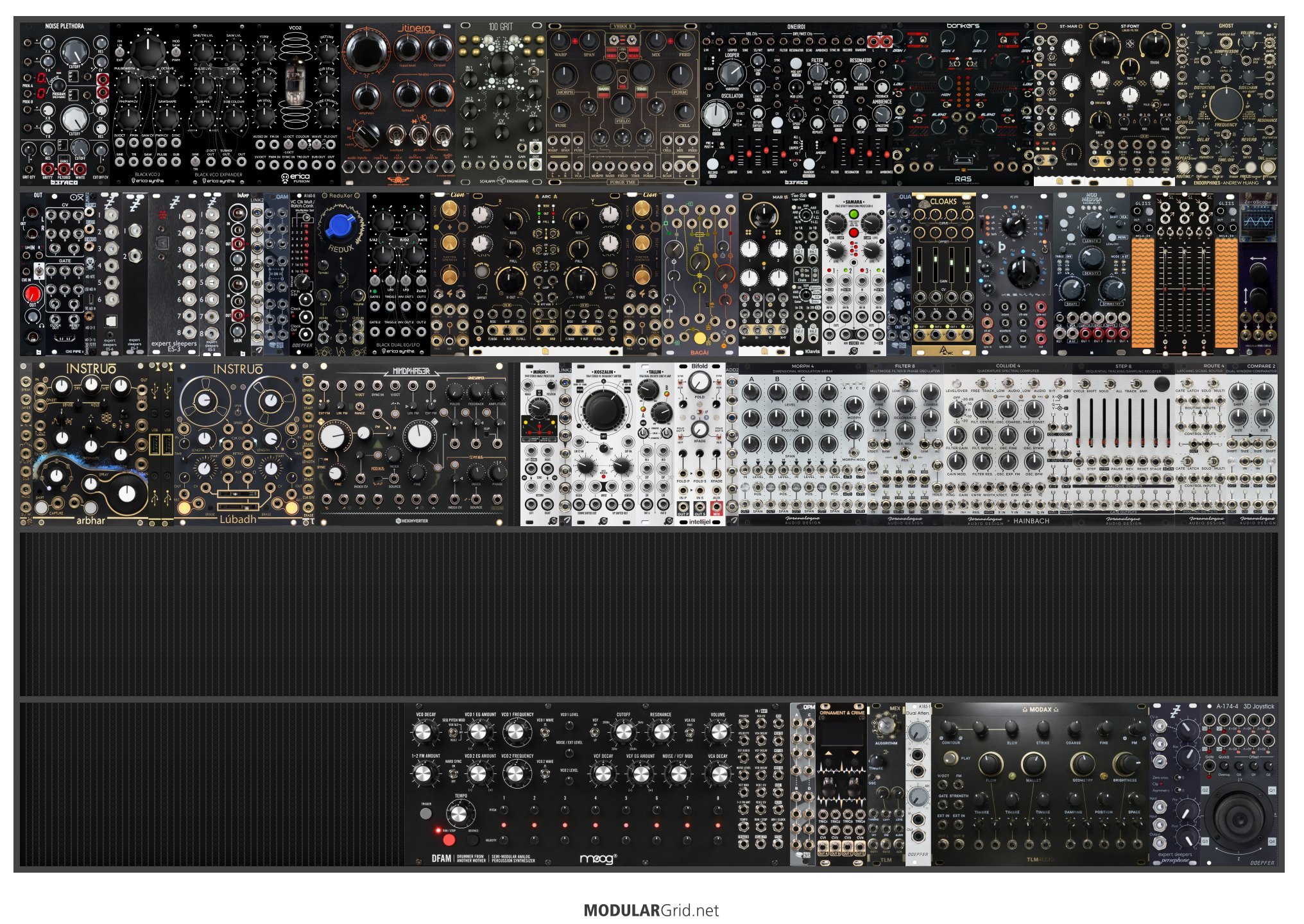
Task: Select the Black VCO Expander module
Action: 219,105
